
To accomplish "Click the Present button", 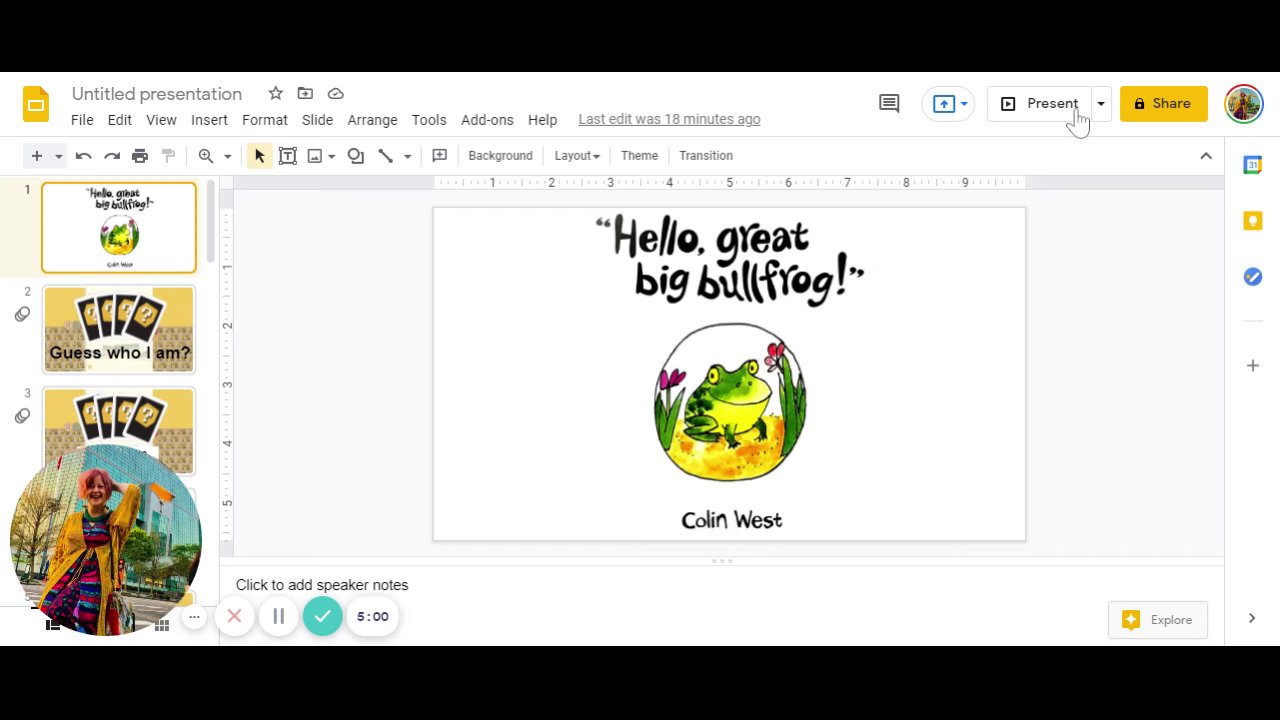I will coord(1039,103).
